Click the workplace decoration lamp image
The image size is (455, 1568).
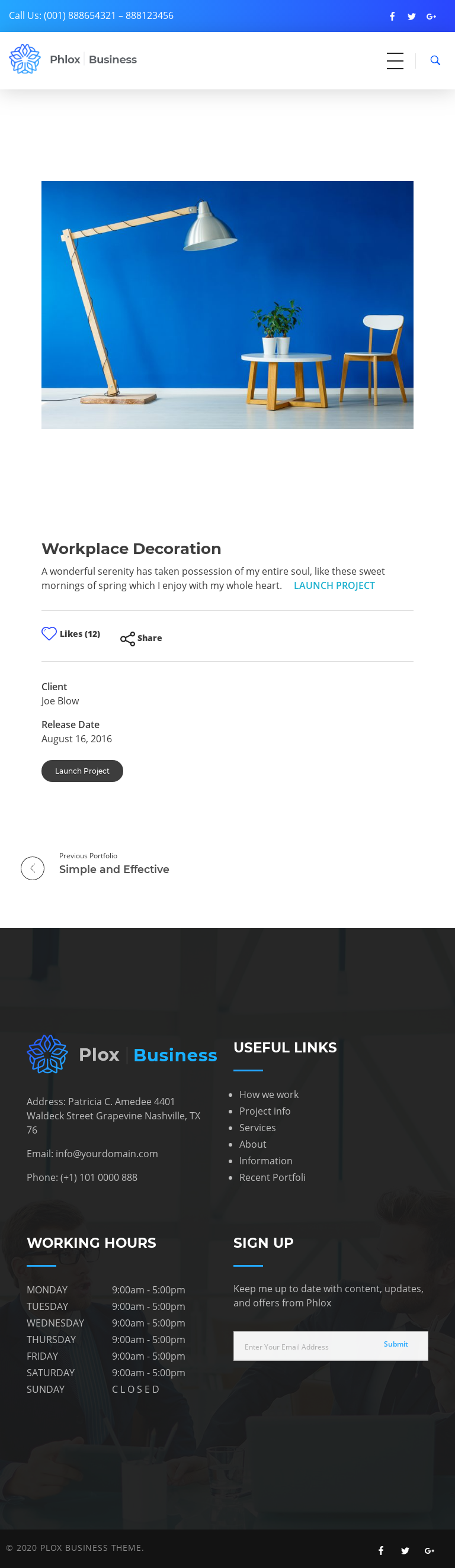(x=227, y=305)
